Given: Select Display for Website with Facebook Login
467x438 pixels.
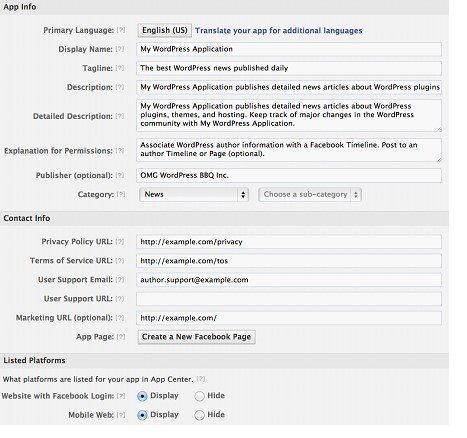Looking at the screenshot, I should click(142, 396).
